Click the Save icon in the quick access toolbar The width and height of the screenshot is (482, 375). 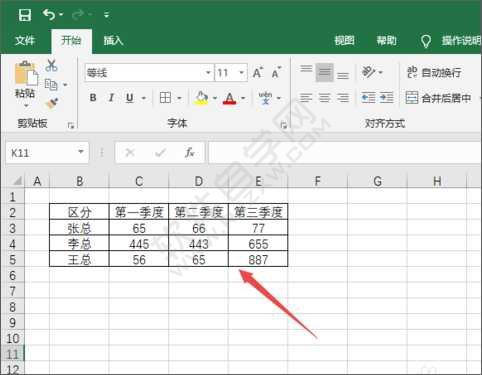coord(25,15)
